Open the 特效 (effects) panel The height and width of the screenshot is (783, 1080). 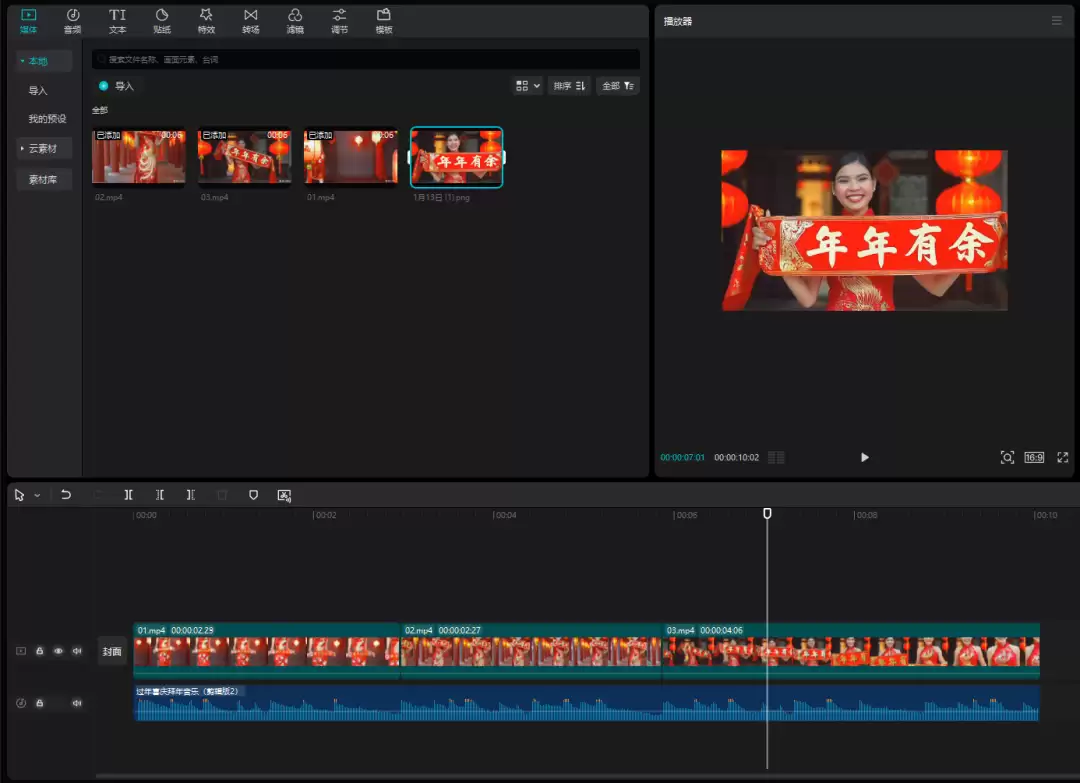pos(206,20)
